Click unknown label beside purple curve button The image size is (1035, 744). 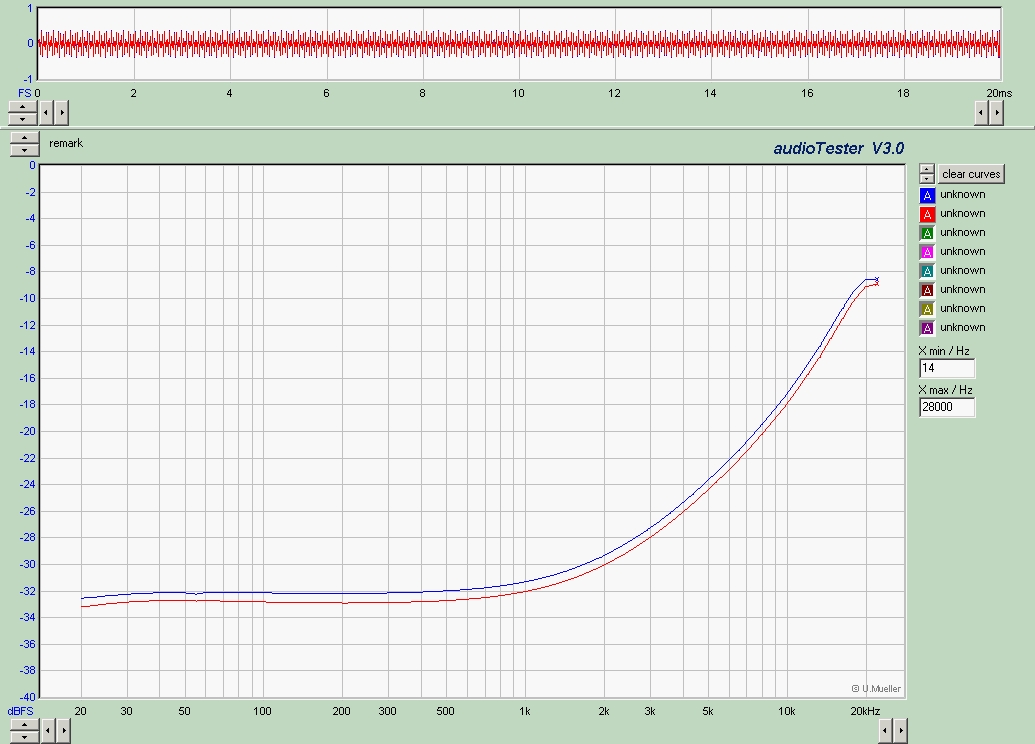coord(962,327)
